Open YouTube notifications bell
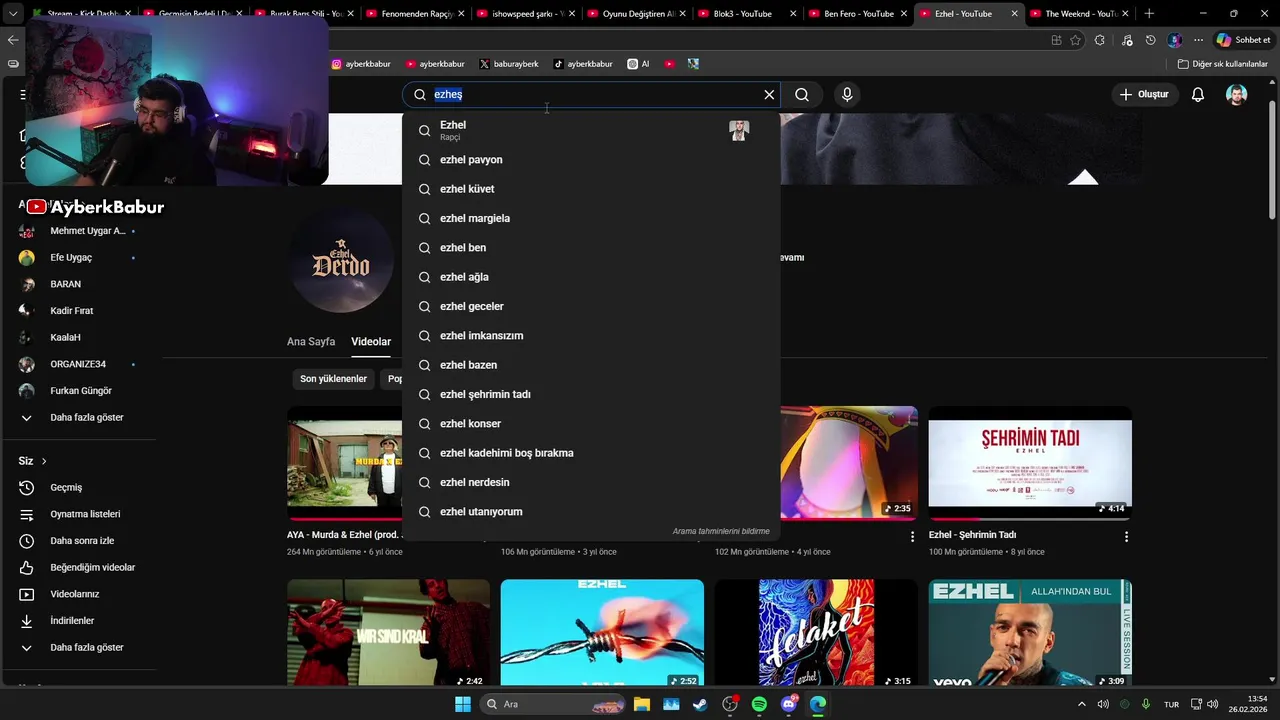The image size is (1280, 720). [x=1198, y=94]
